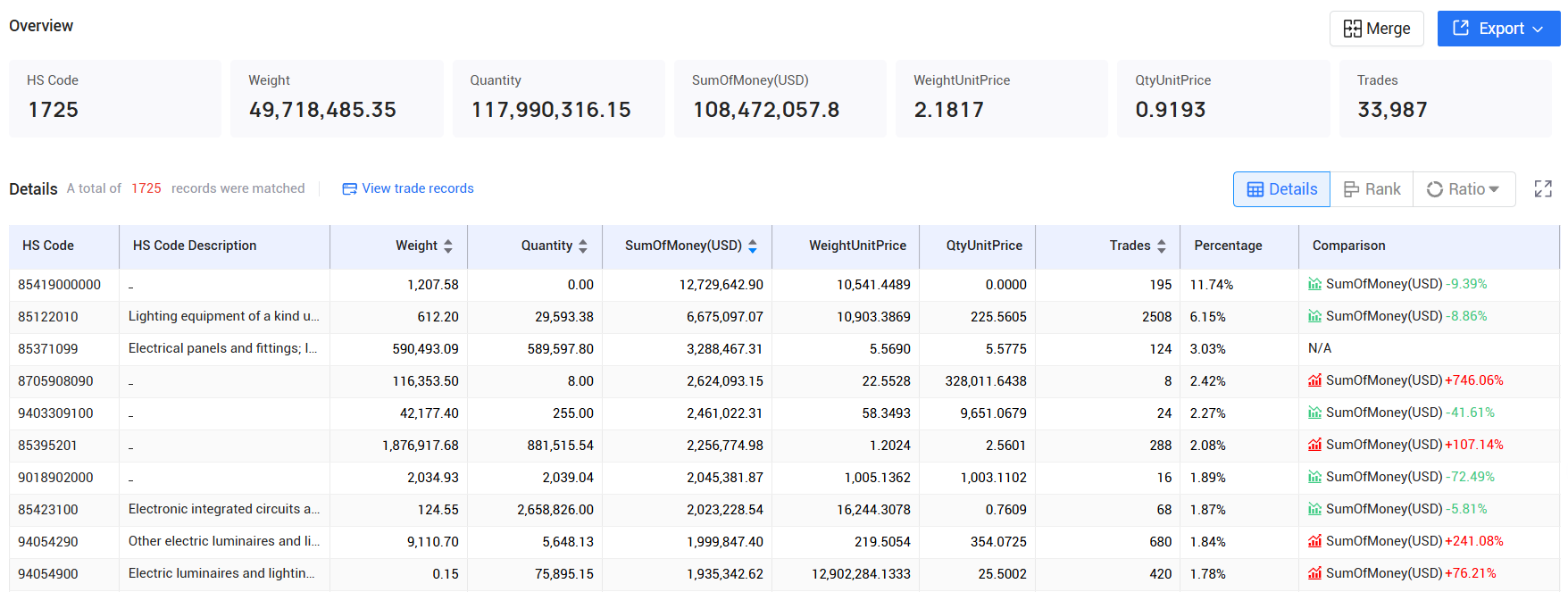Click the Merge button
The image size is (1568, 592).
[1376, 29]
